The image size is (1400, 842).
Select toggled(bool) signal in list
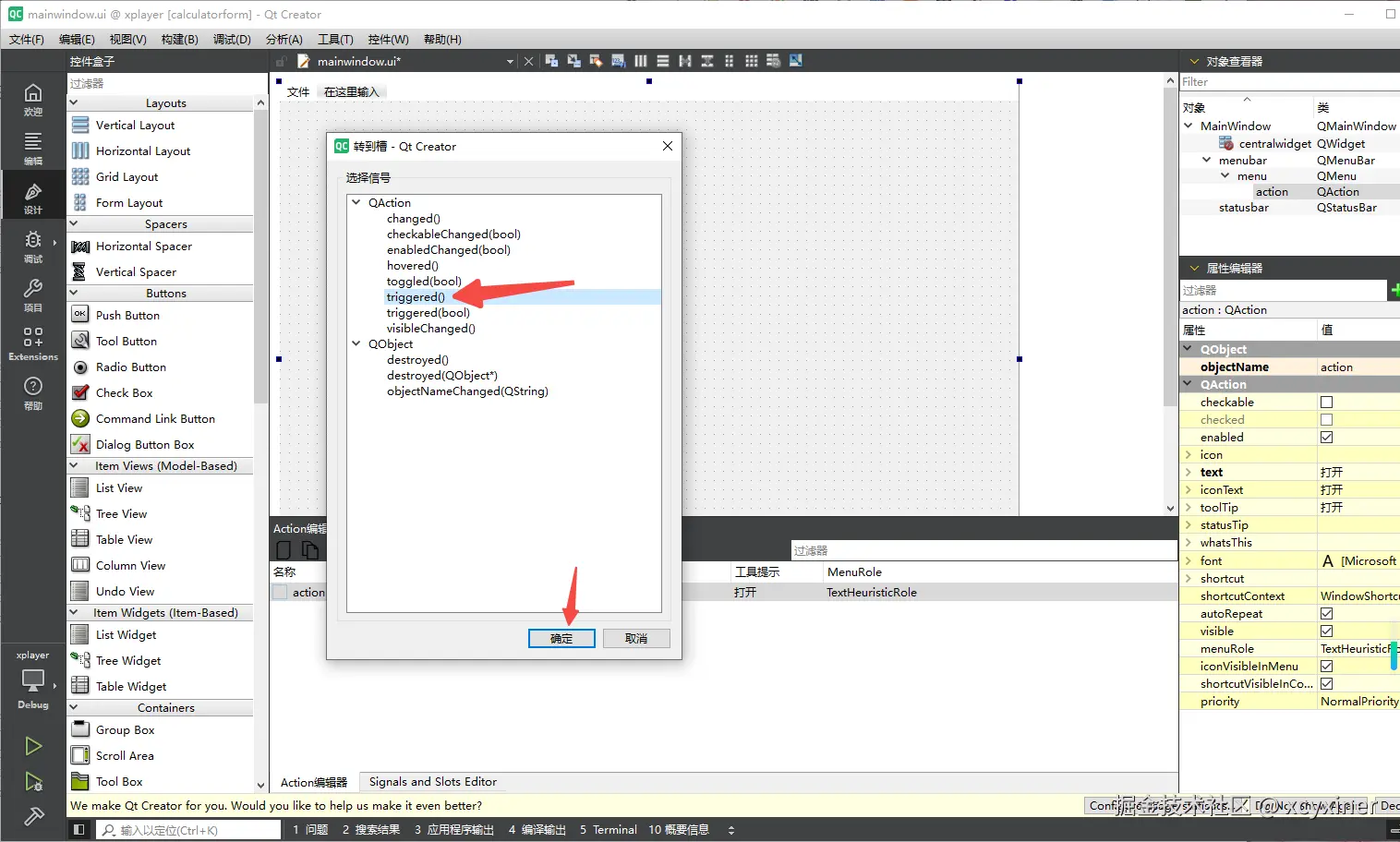[424, 282]
